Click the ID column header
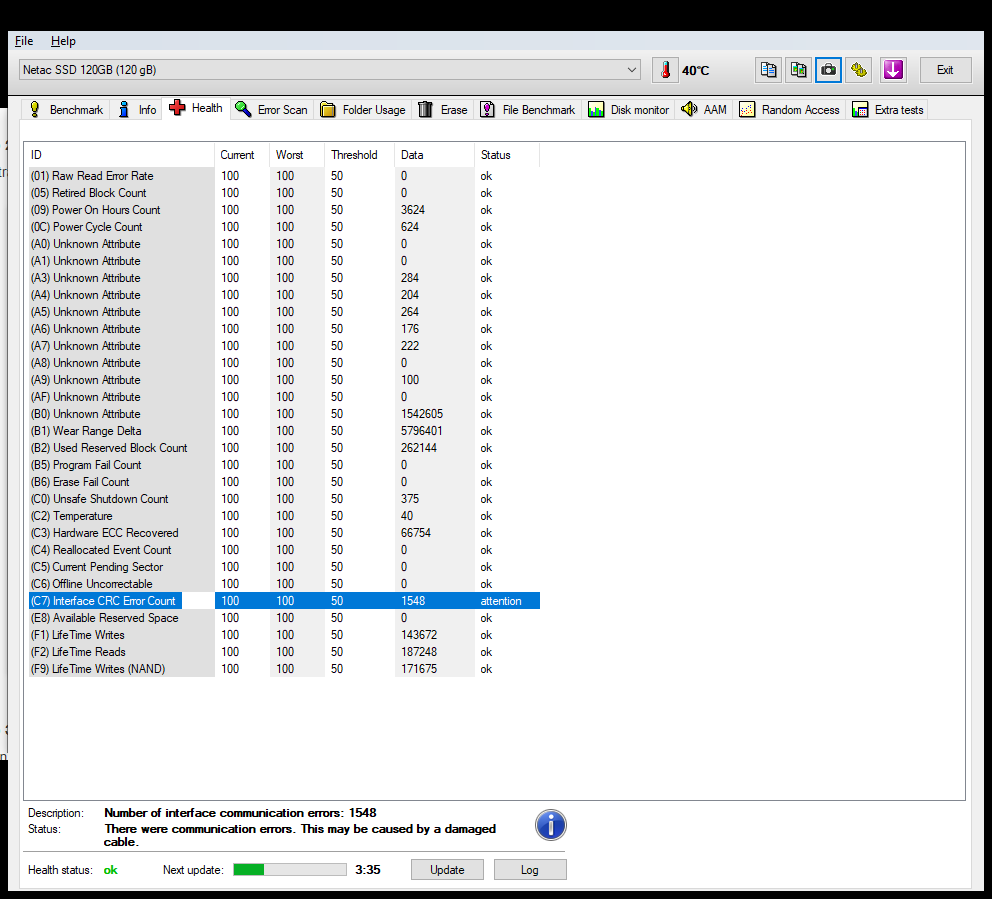The height and width of the screenshot is (899, 992). tap(120, 155)
